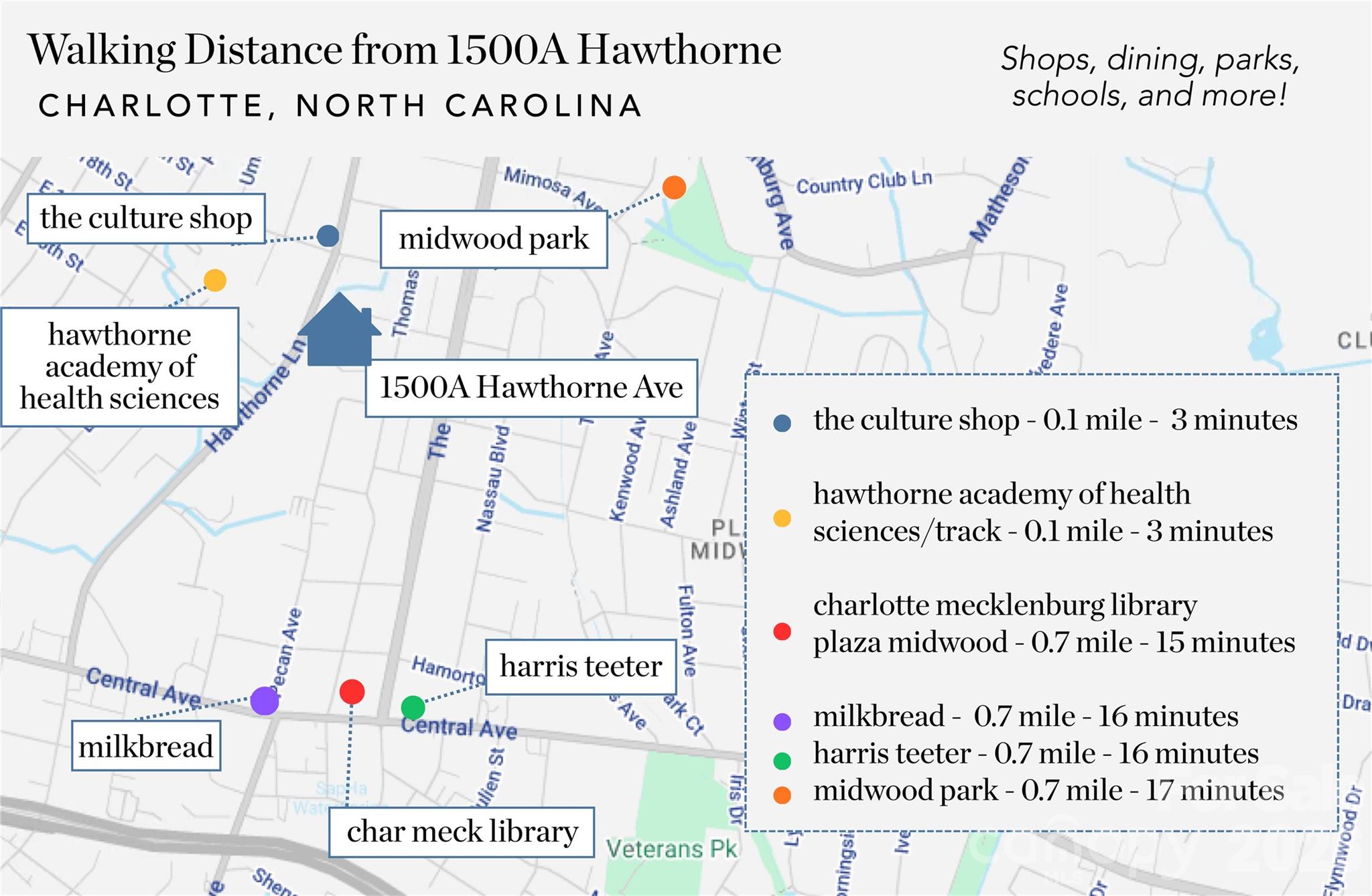The width and height of the screenshot is (1372, 896).
Task: Click the red library map marker
Action: pos(352,692)
